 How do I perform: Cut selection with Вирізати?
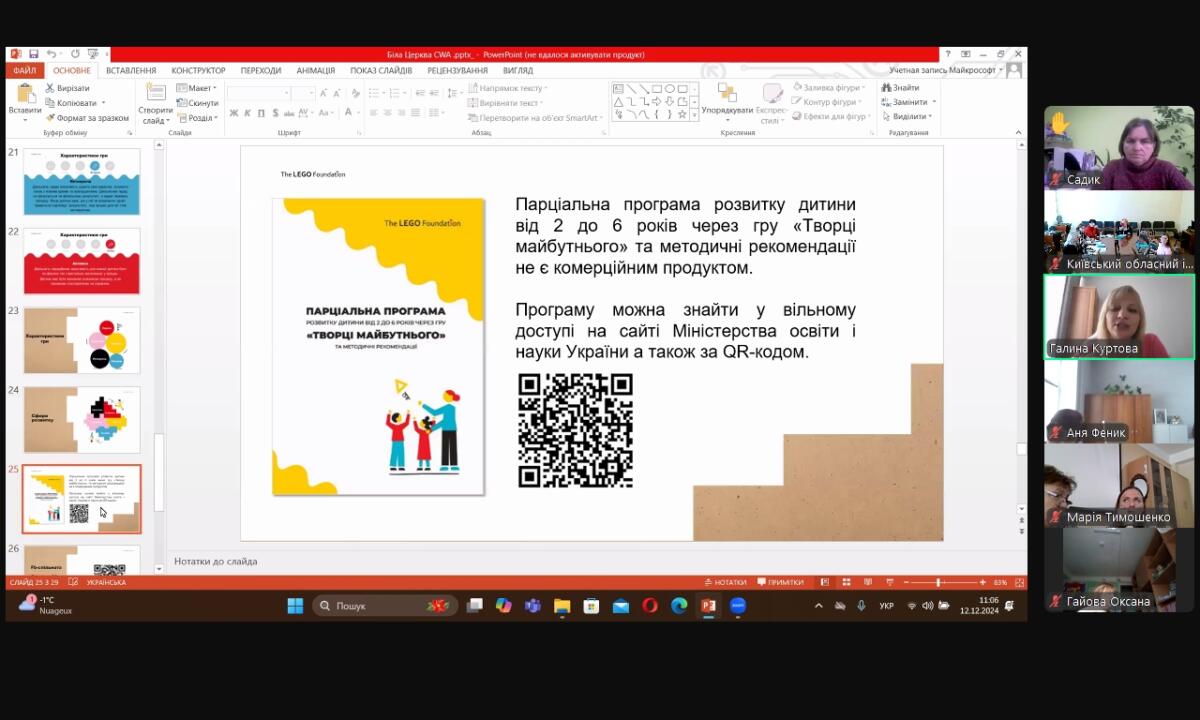point(68,88)
